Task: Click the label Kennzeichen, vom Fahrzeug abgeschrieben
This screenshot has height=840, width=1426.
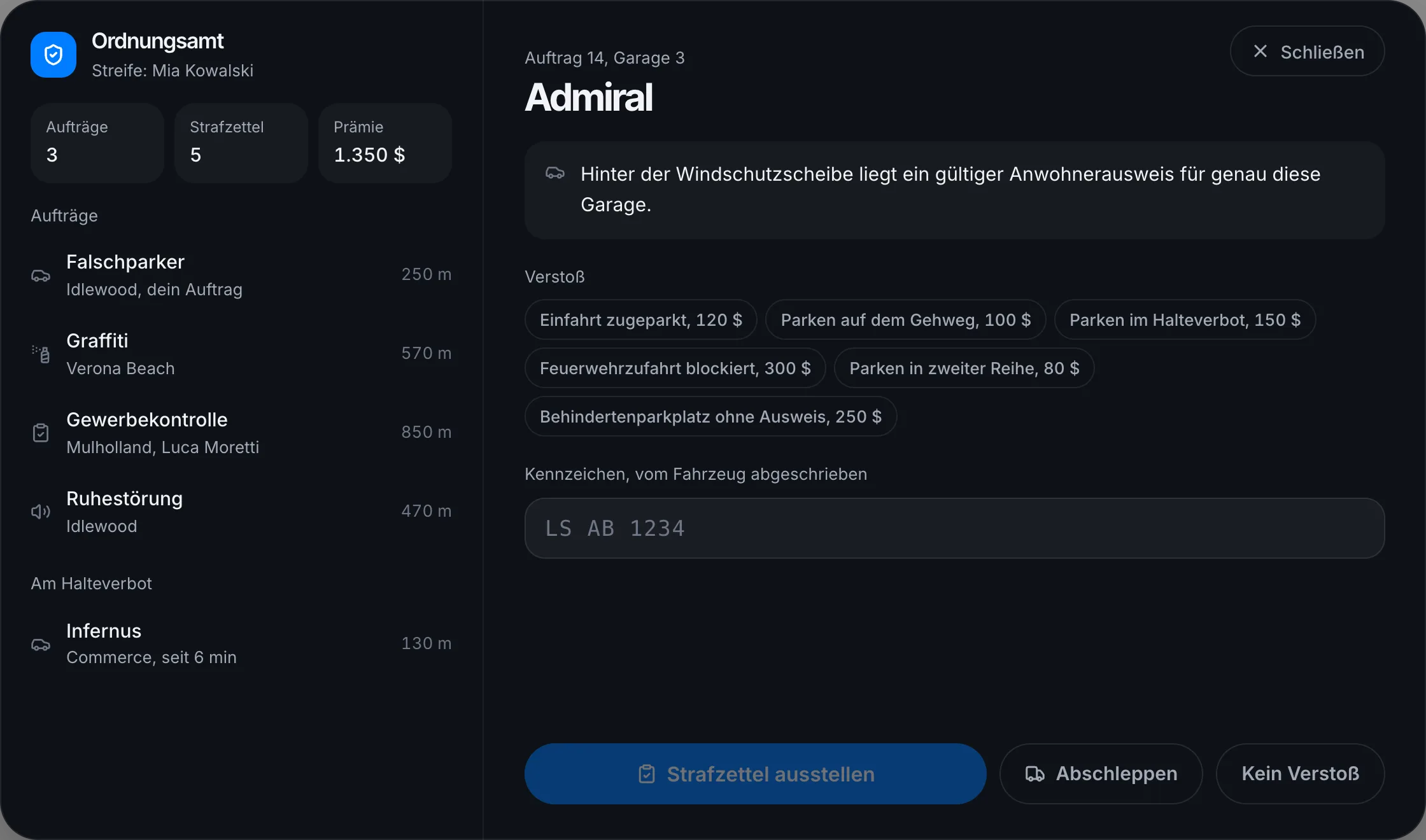Action: [x=696, y=474]
